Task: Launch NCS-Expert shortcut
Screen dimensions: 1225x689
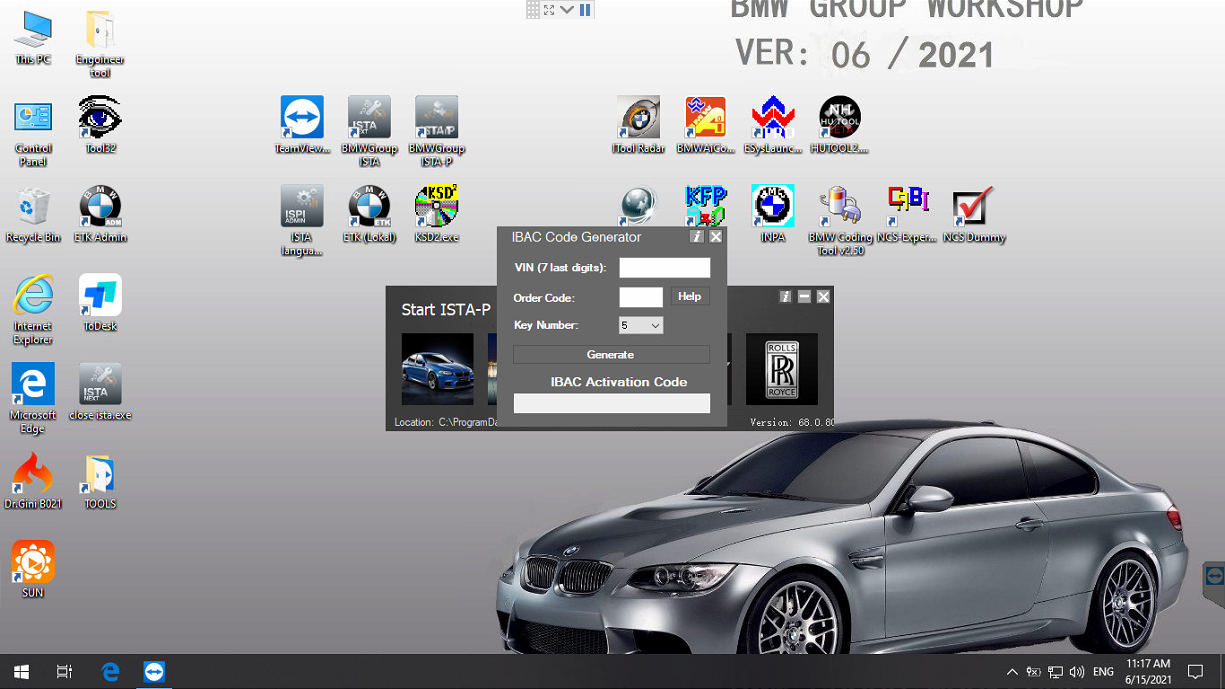Action: (907, 214)
